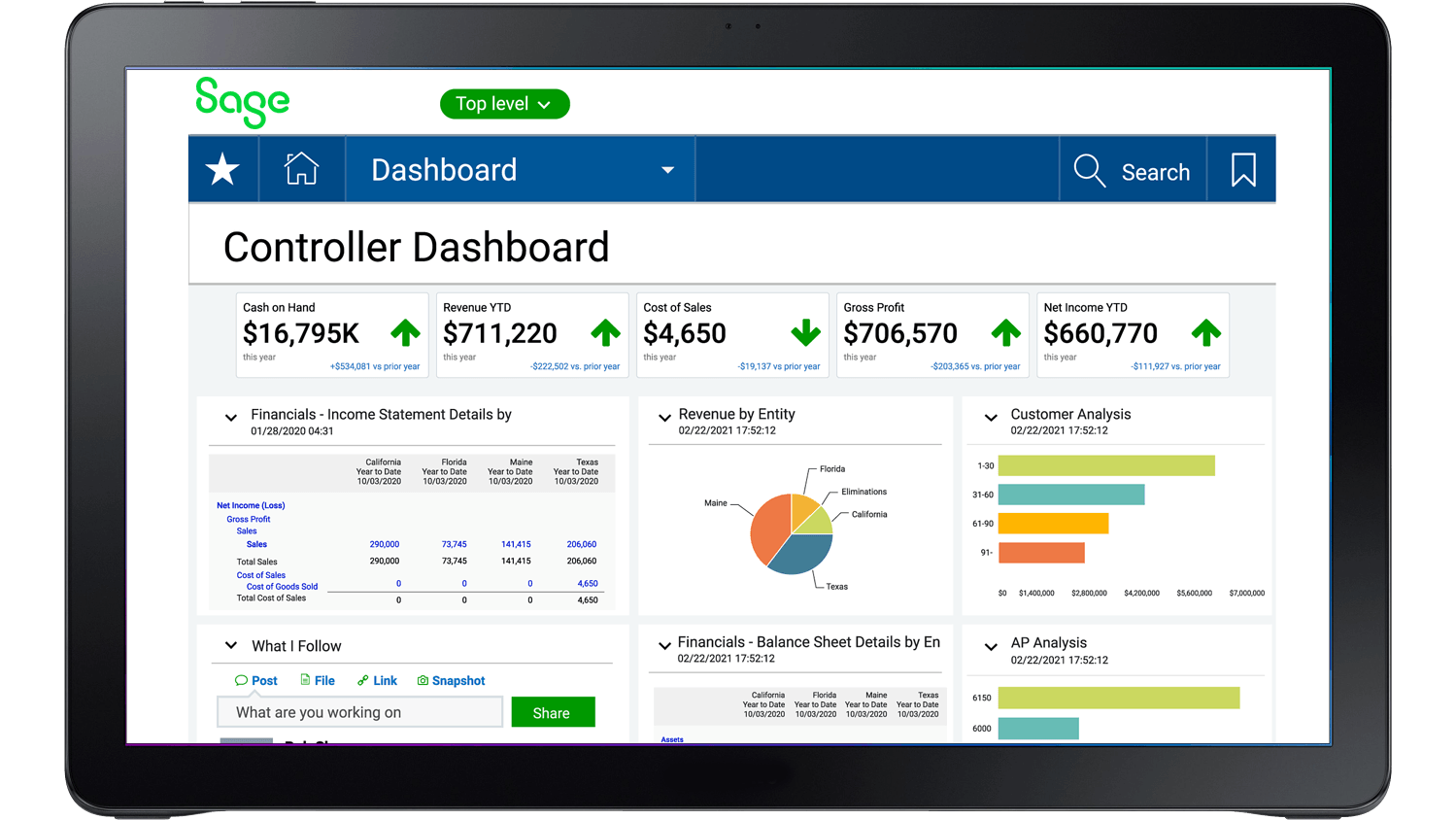
Task: Collapse the What I Follow panel
Action: point(231,645)
